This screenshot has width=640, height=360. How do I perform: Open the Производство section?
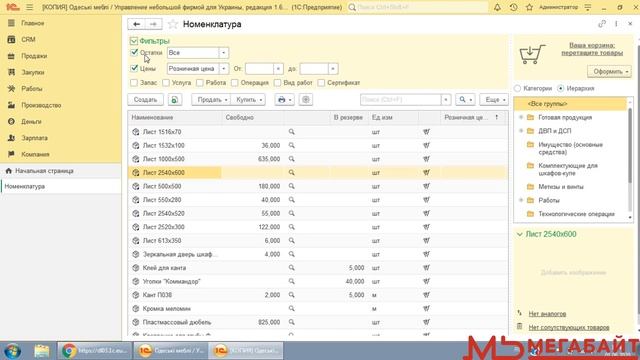(41, 105)
